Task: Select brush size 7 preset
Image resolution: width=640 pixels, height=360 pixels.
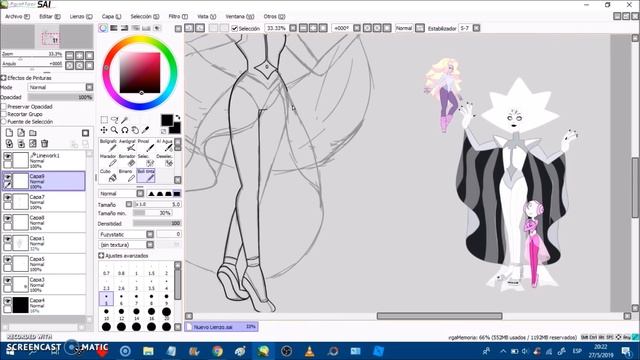Action: 136,299
